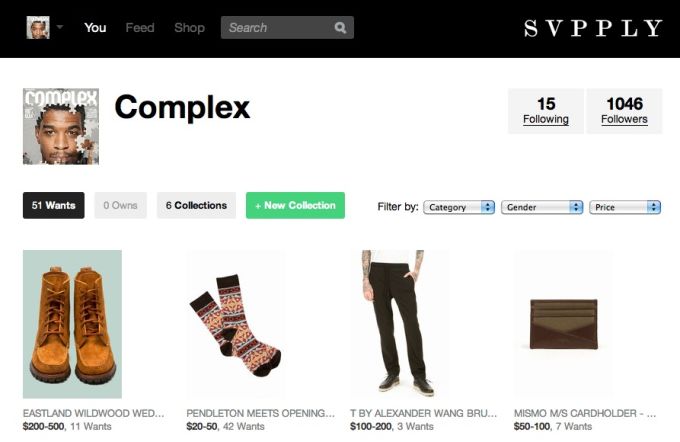Show the 6 Collections tab

coord(196,205)
